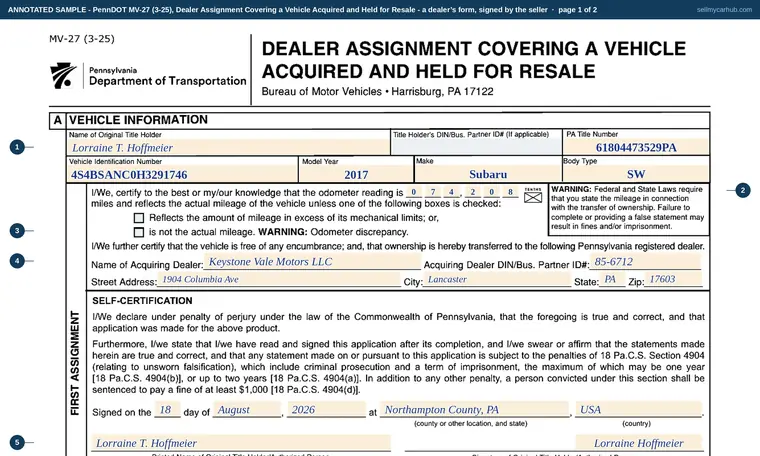
Task: Click the Body Type field showing SW
Action: (636, 174)
